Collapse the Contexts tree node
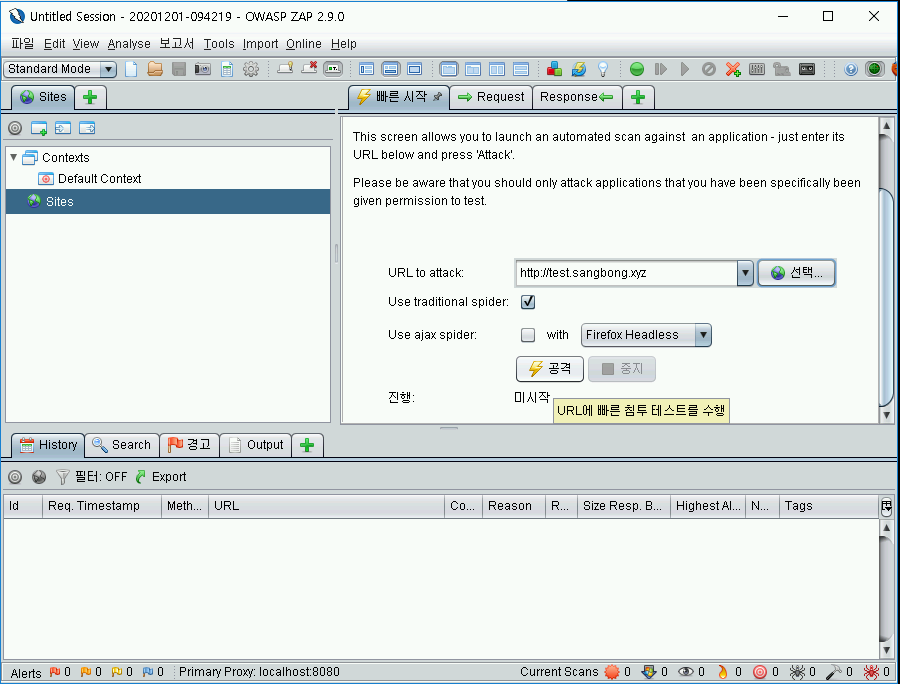 (13, 157)
